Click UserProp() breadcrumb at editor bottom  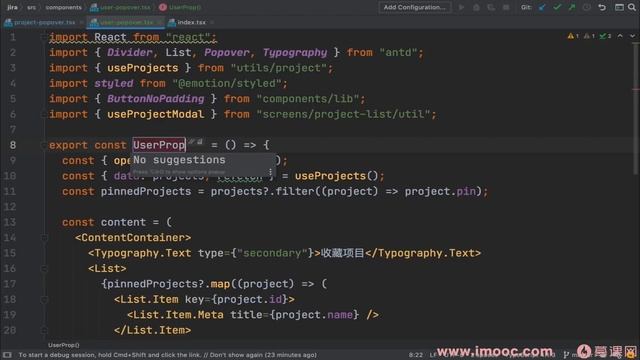tap(64, 345)
